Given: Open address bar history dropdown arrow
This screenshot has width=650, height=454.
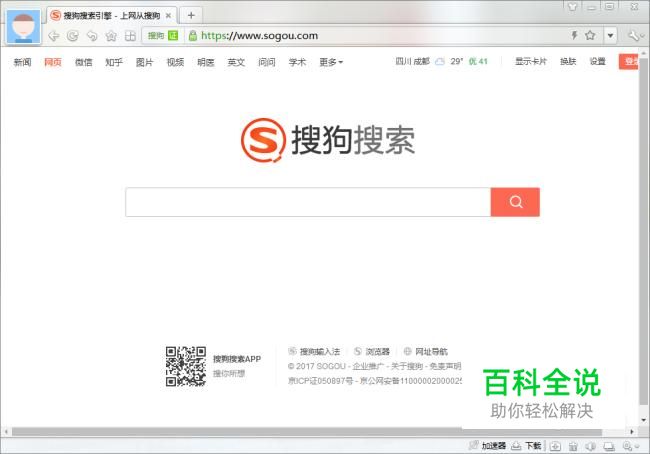Looking at the screenshot, I should [x=610, y=36].
